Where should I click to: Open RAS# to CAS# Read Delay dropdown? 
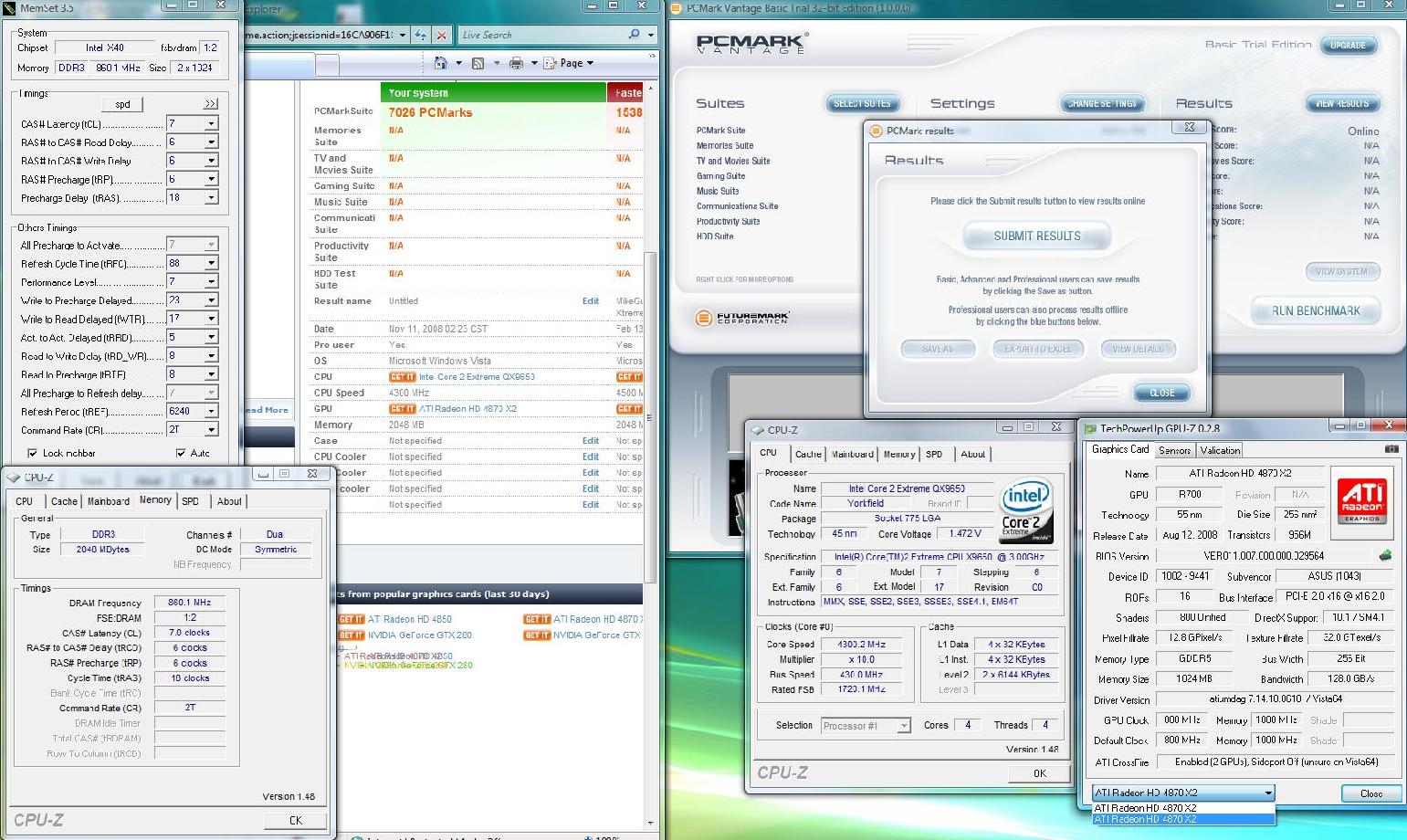(211, 142)
